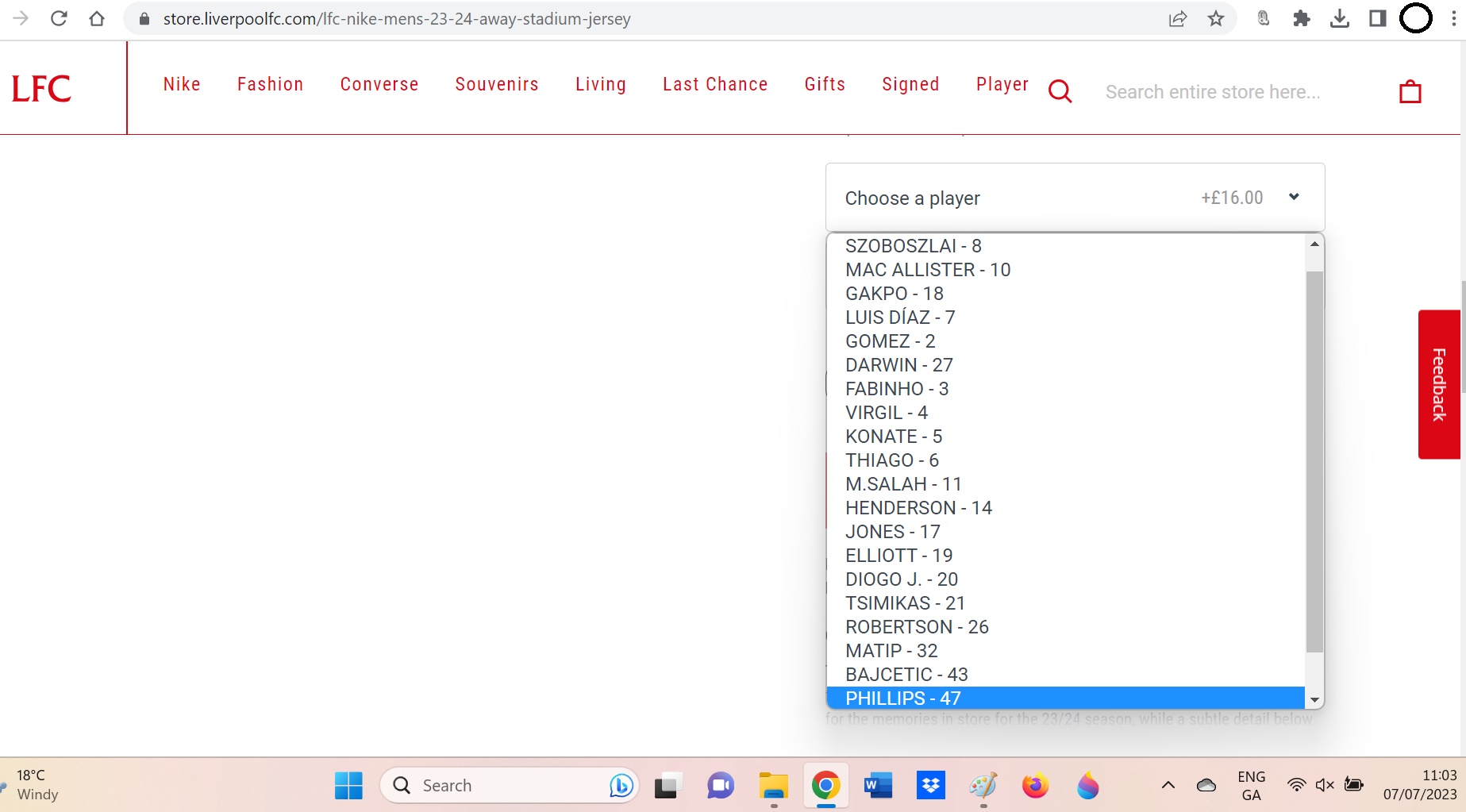Screen dimensions: 1466x812
Task: Launch the video chat app from taskbar
Action: (x=721, y=786)
